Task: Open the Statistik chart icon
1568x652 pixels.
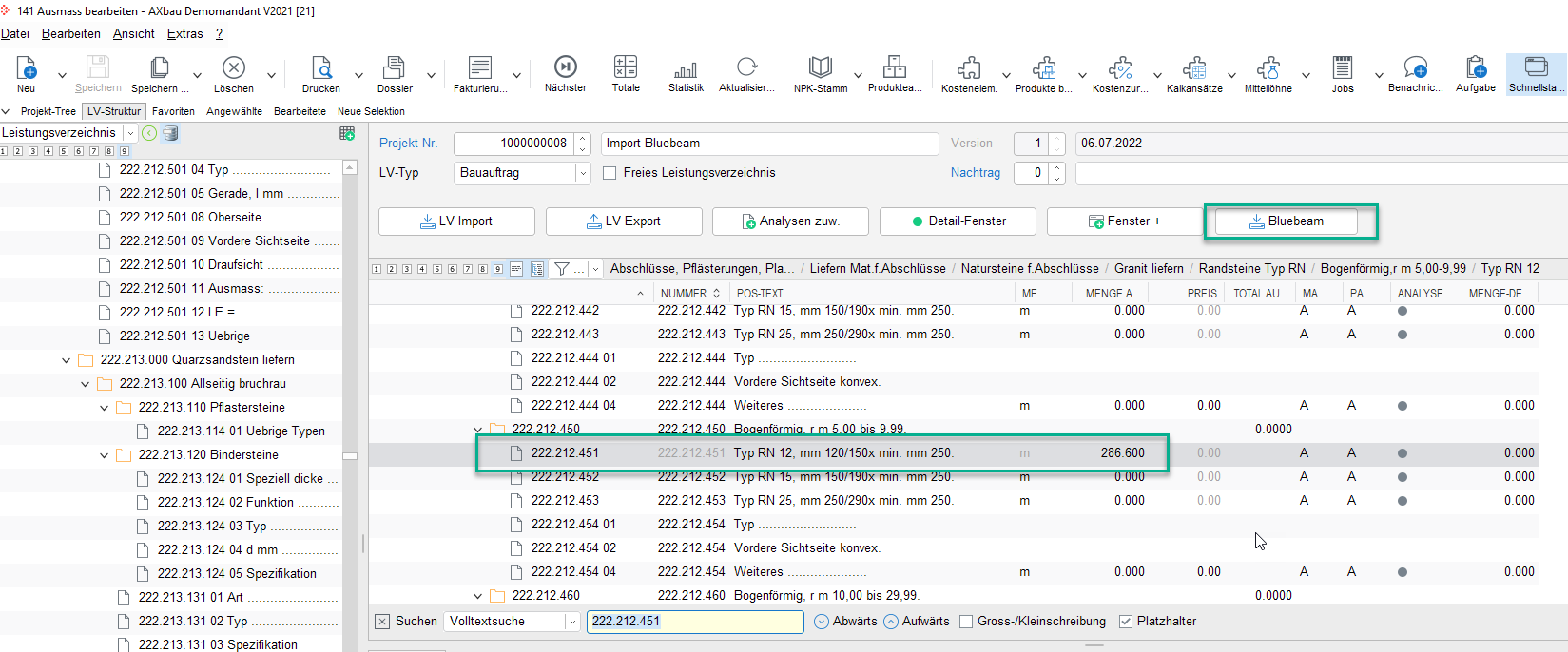Action: click(x=686, y=68)
